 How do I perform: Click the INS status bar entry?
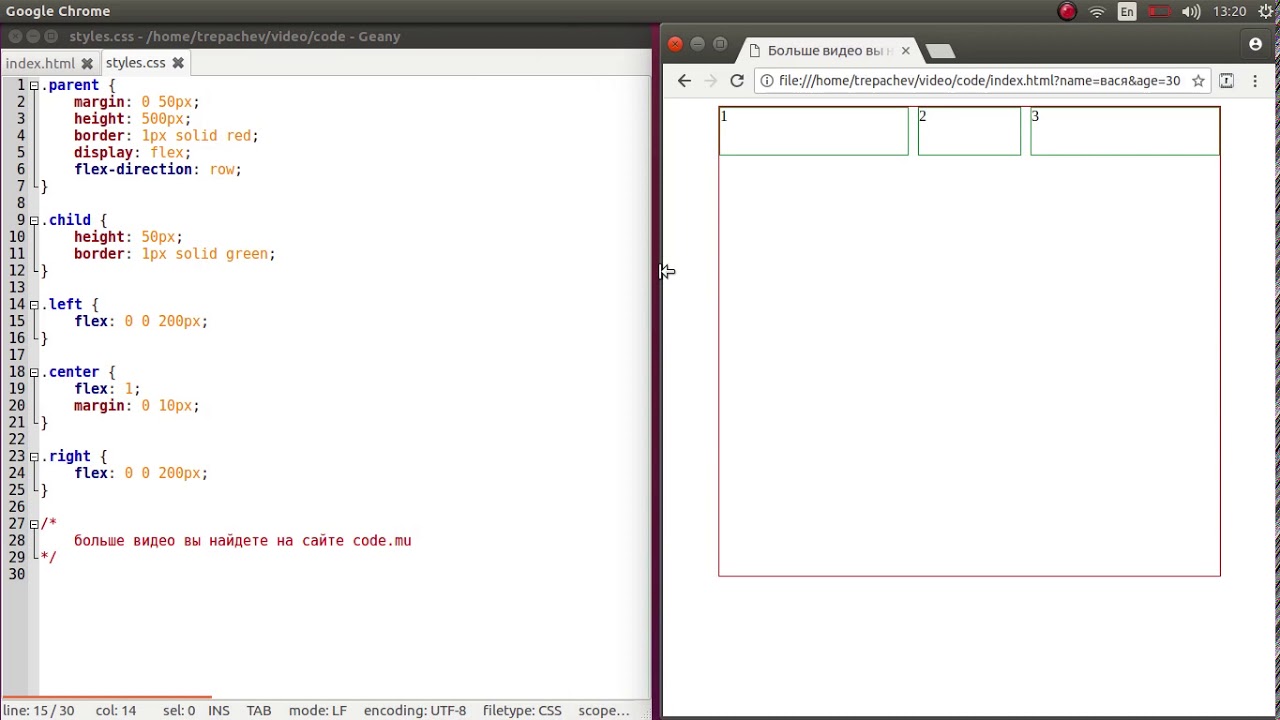pos(219,710)
